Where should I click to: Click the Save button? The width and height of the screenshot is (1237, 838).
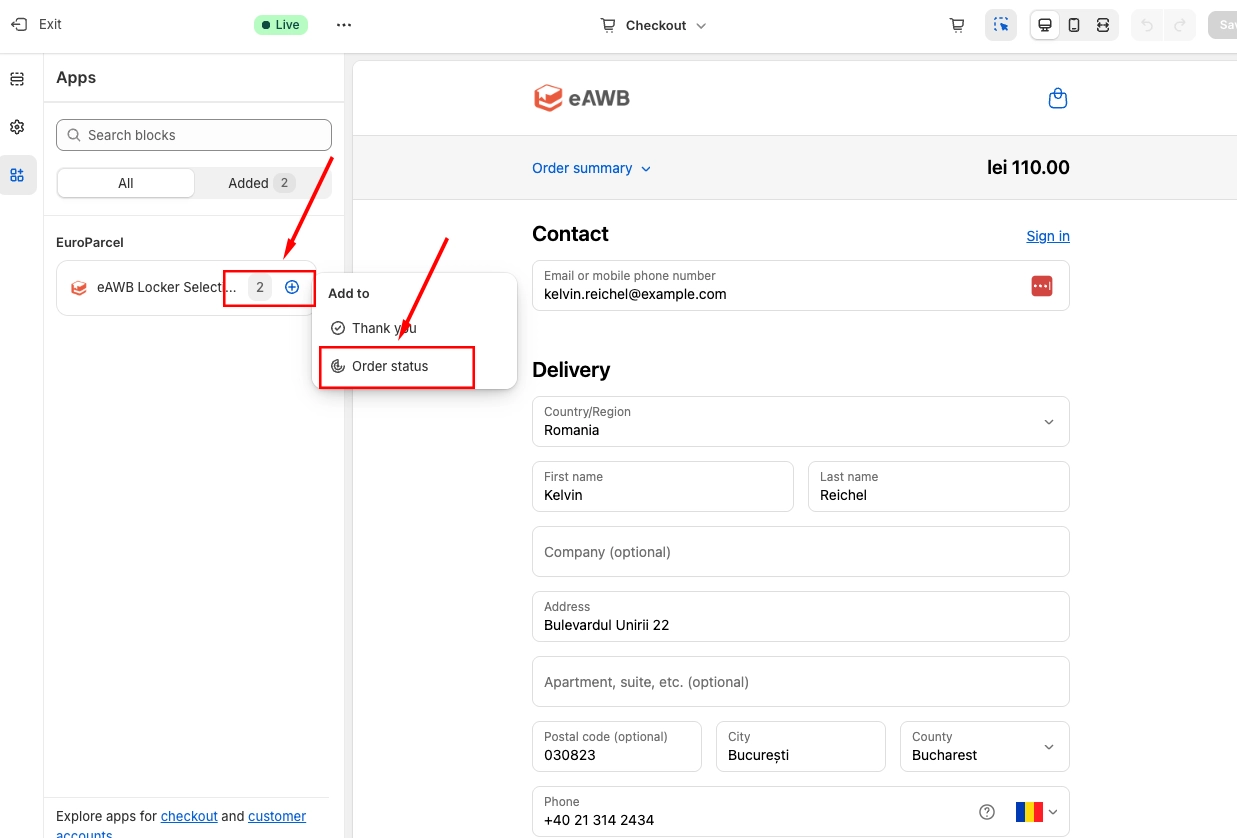pos(1222,25)
